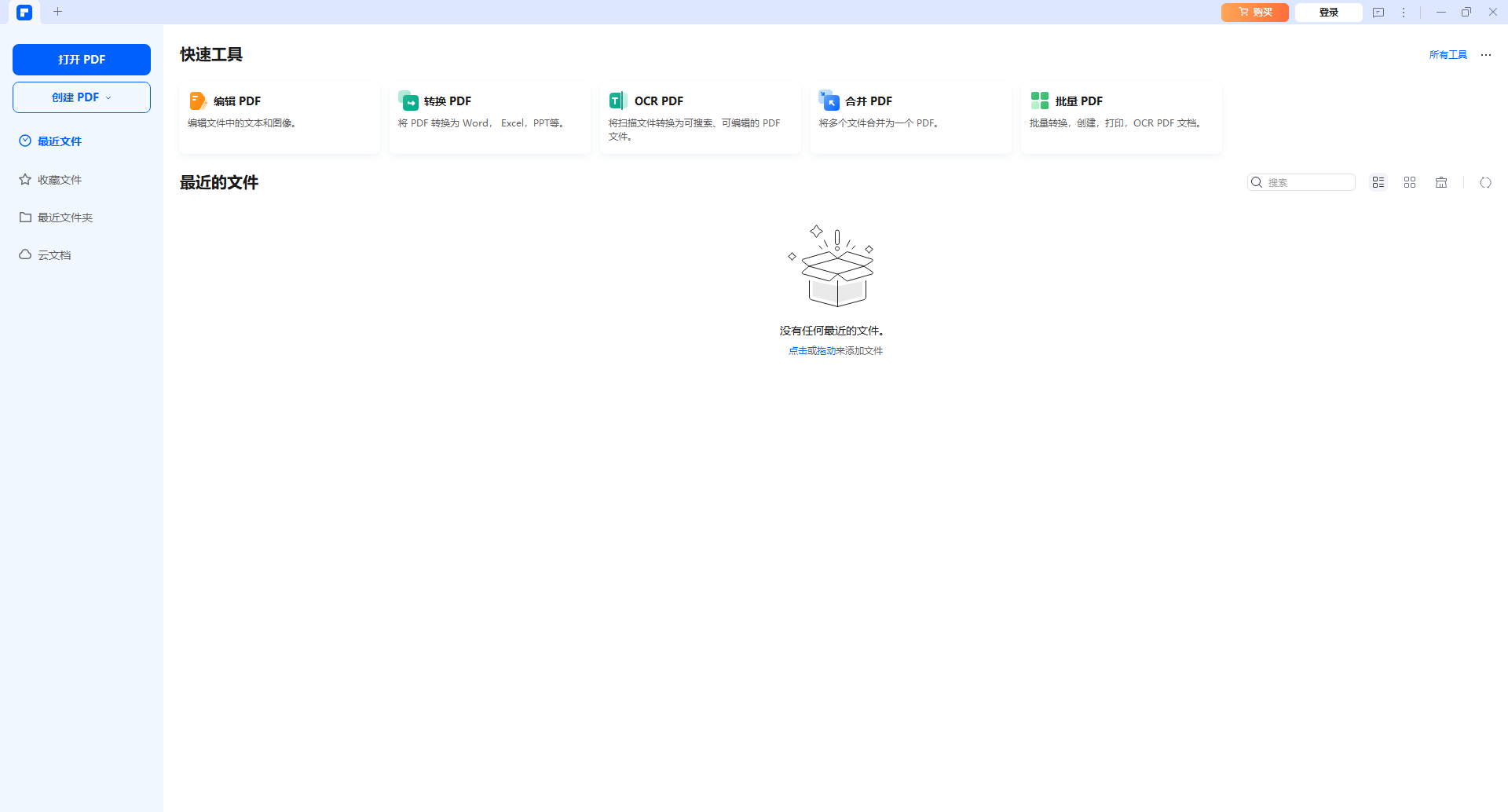Go to 云文档 in the sidebar
This screenshot has width=1508, height=812.
54,255
